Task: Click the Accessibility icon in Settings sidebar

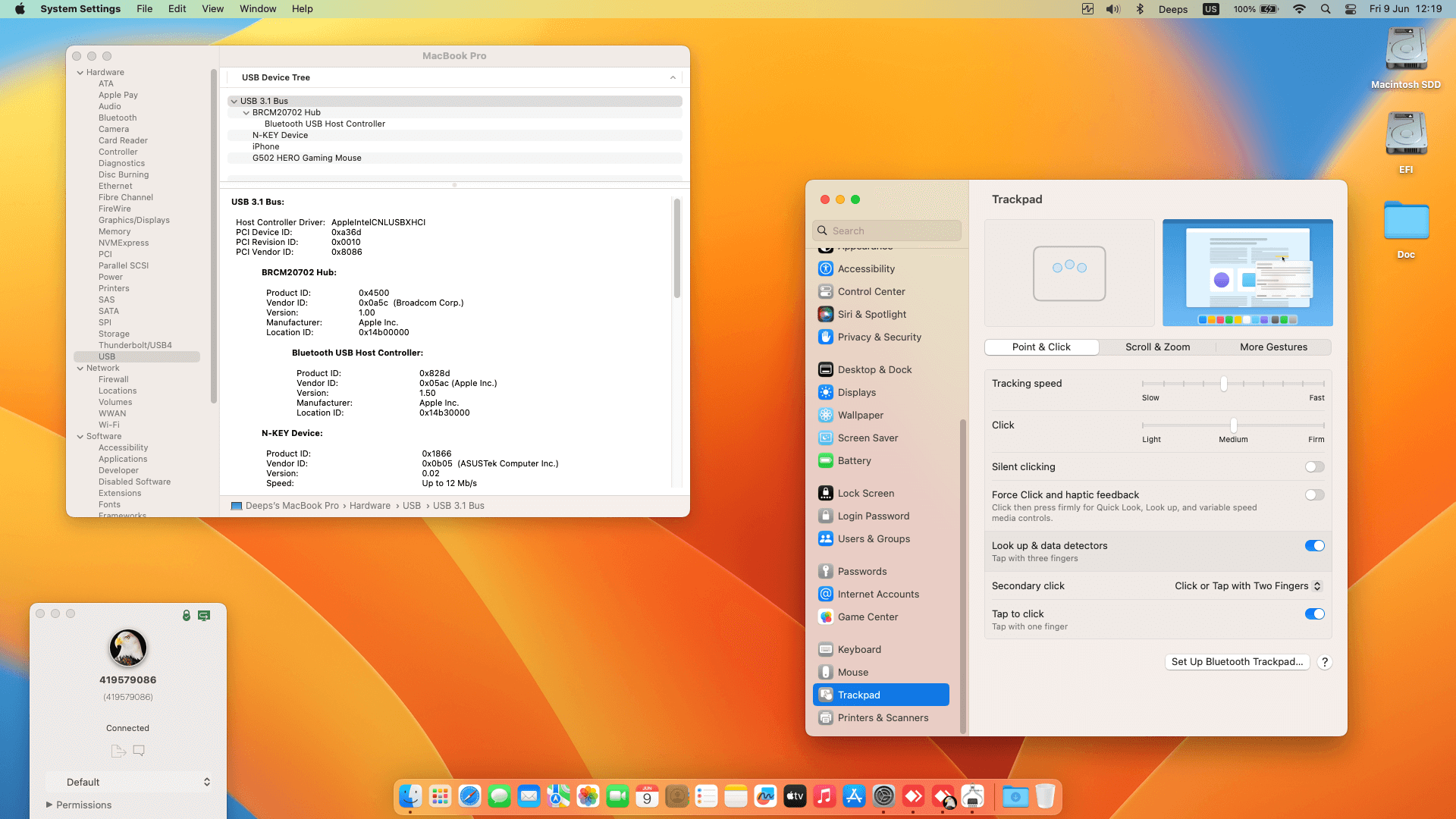Action: [826, 268]
